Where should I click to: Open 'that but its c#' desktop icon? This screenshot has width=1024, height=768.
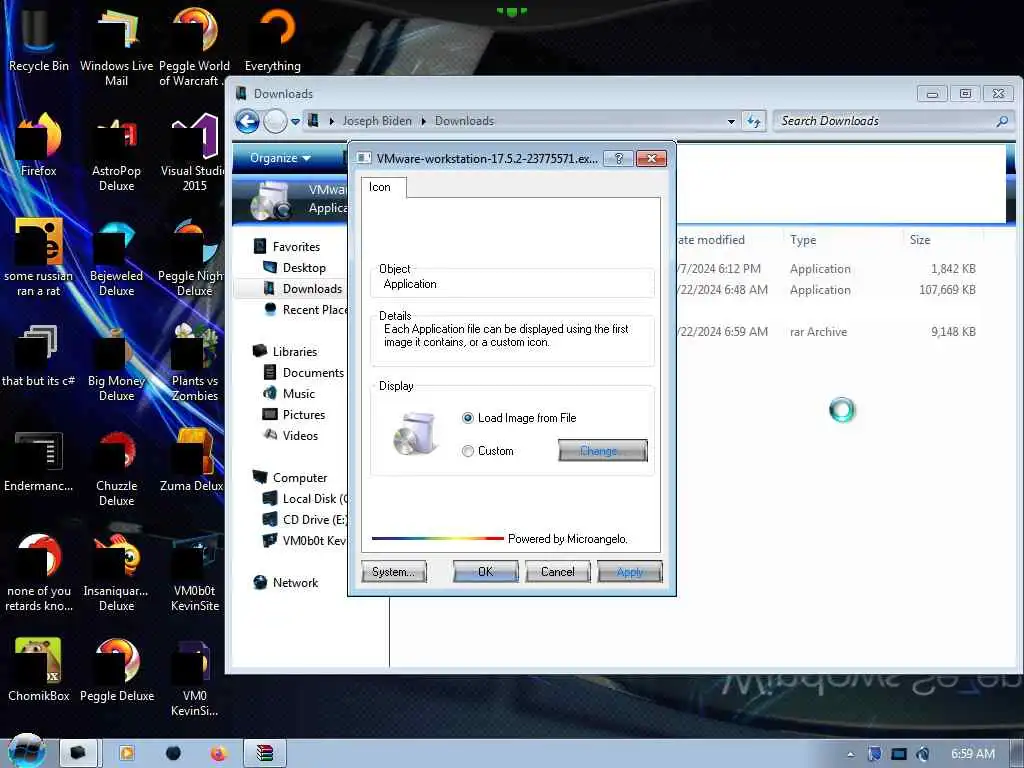click(x=38, y=356)
